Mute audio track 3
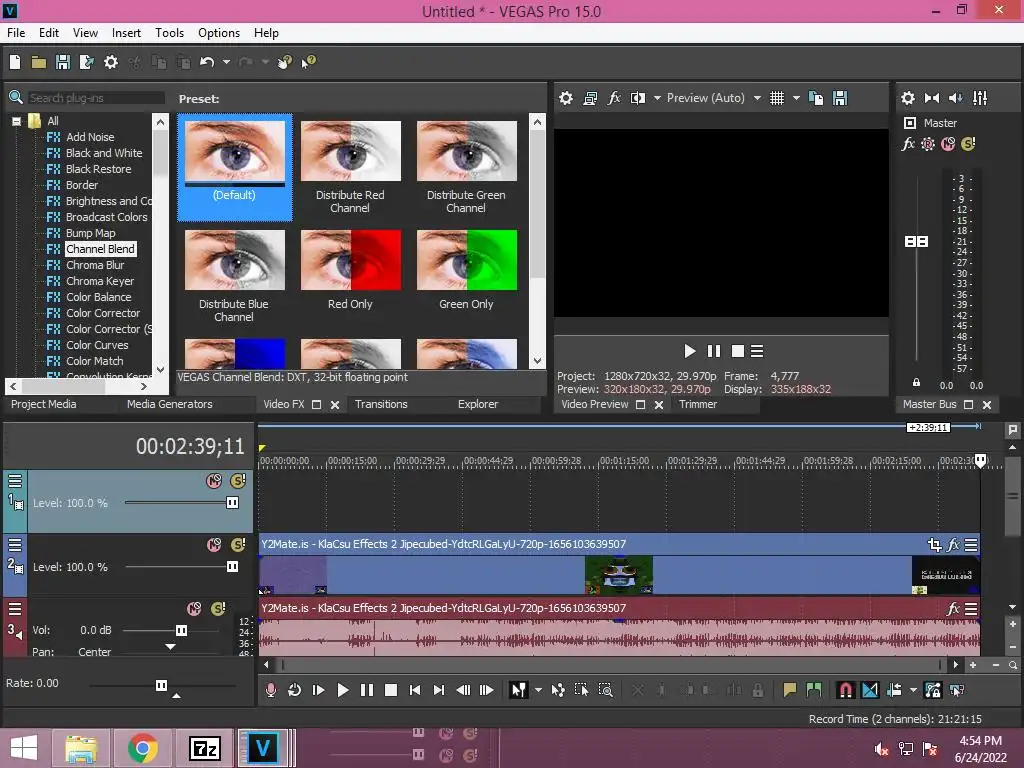The image size is (1024, 768). click(195, 609)
